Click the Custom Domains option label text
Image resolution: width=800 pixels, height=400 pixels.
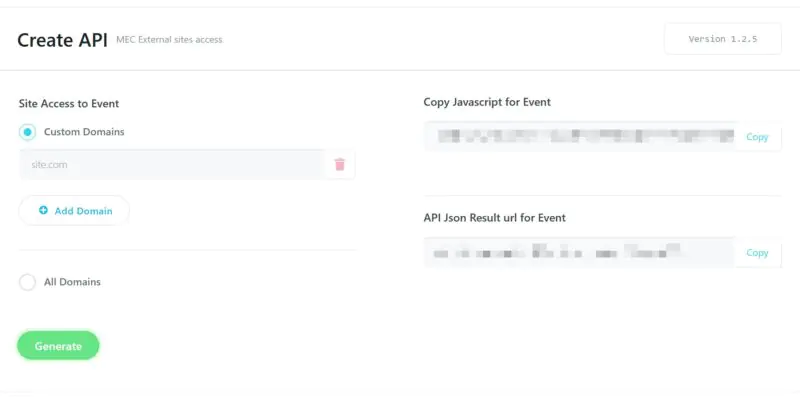(x=84, y=132)
